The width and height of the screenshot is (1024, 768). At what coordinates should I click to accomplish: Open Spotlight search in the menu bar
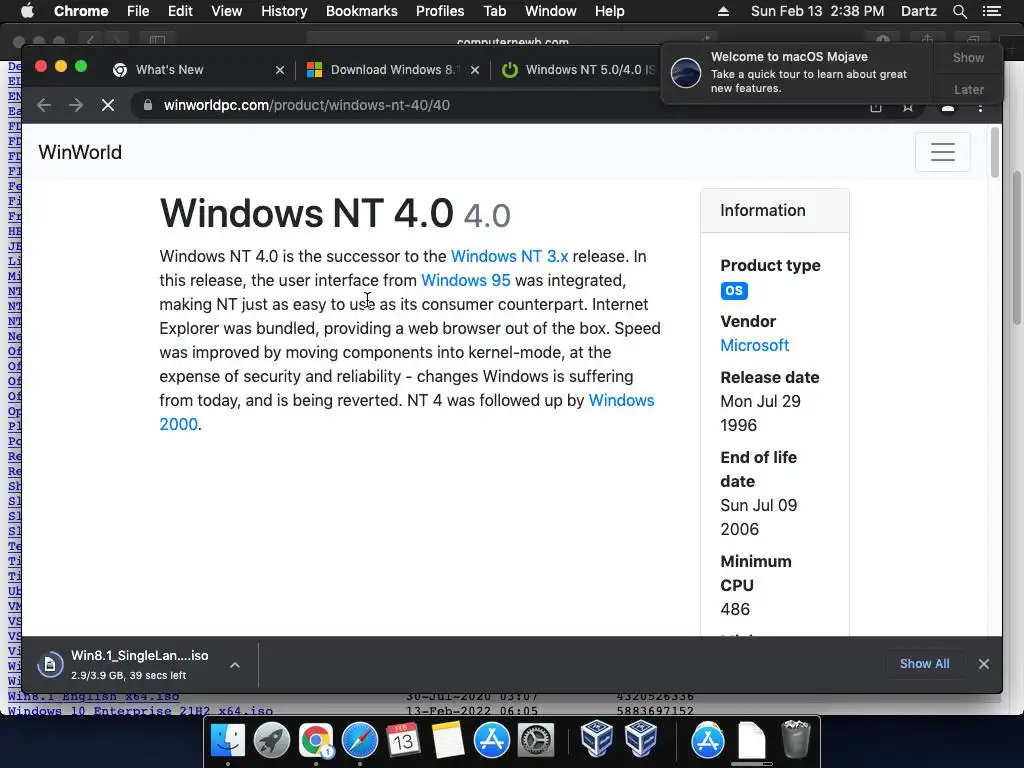click(959, 11)
